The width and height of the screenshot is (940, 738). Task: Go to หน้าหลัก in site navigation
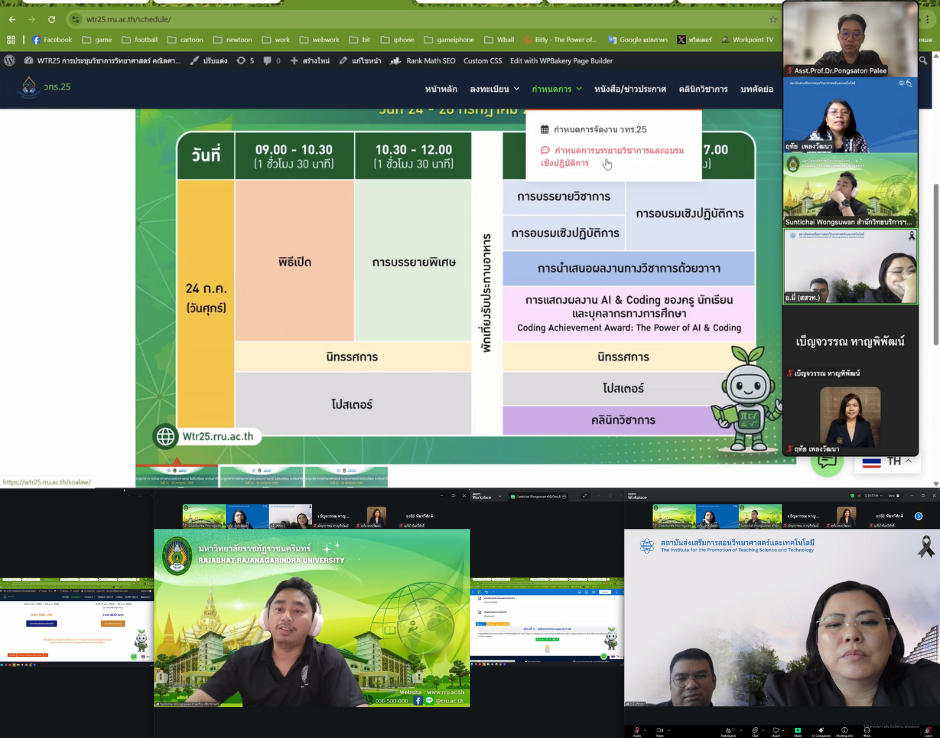click(x=441, y=89)
